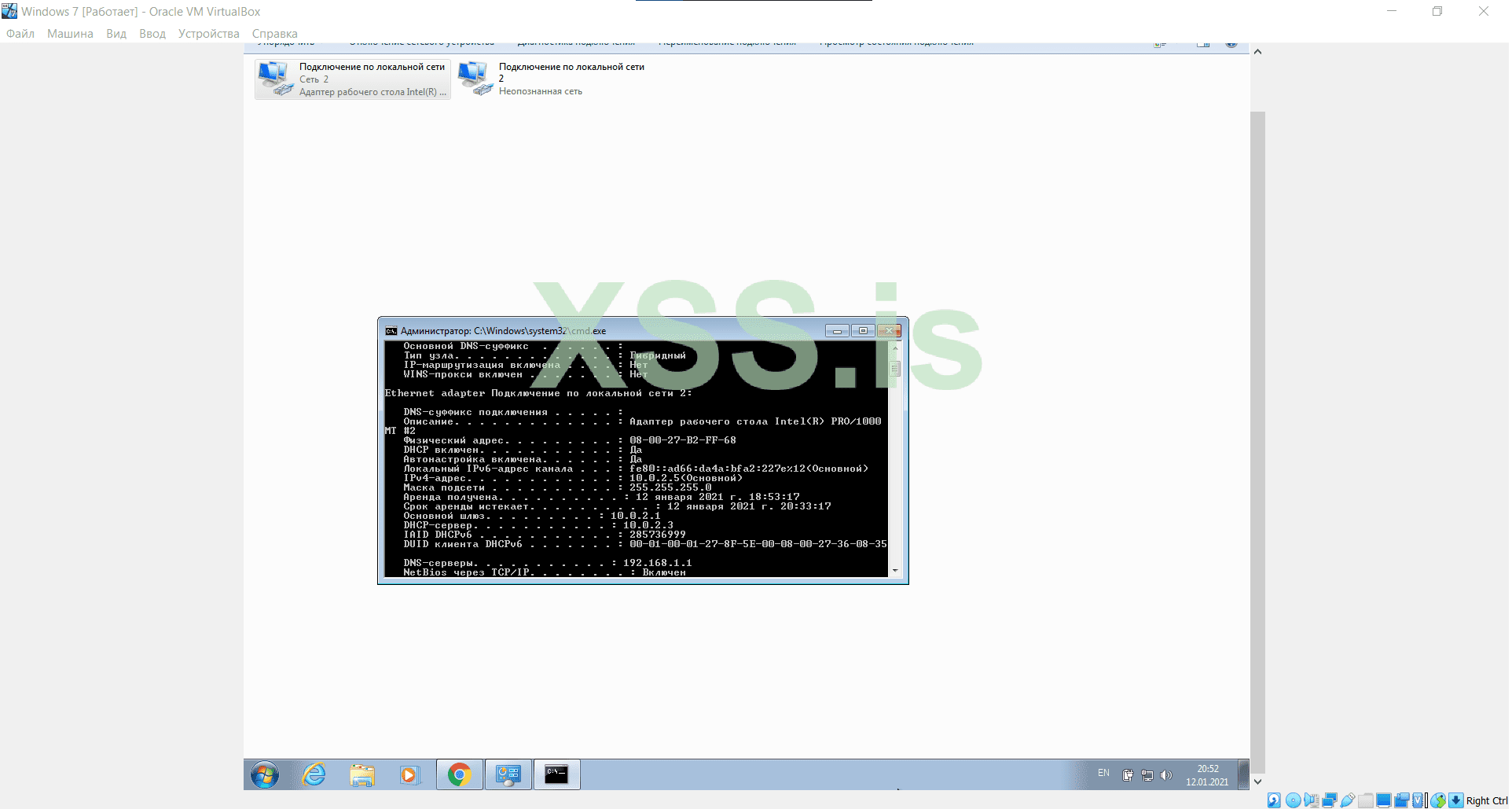This screenshot has width=1512, height=809.
Task: Click the volume speaker tray icon
Action: pos(1166,775)
